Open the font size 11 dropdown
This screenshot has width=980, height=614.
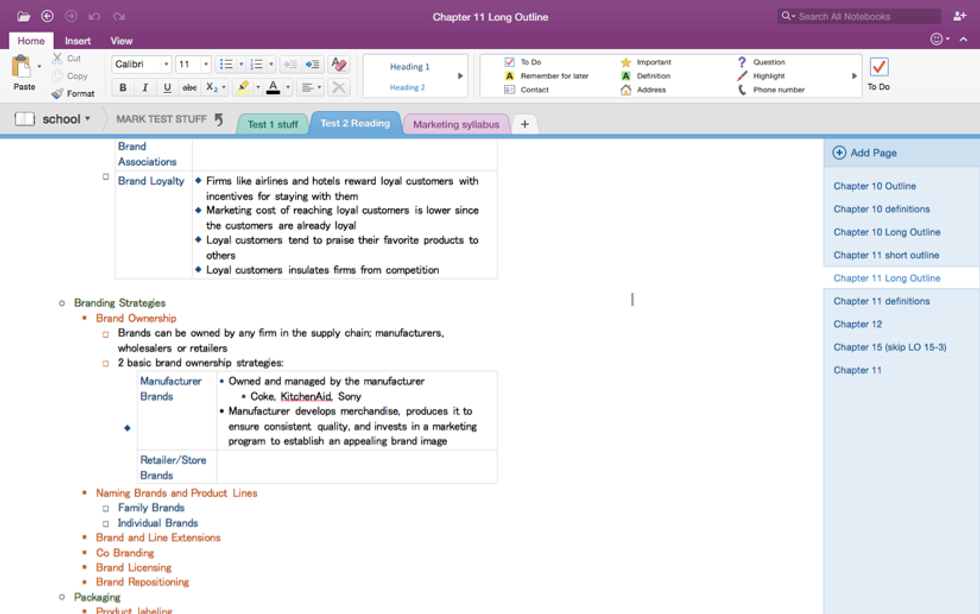193,64
